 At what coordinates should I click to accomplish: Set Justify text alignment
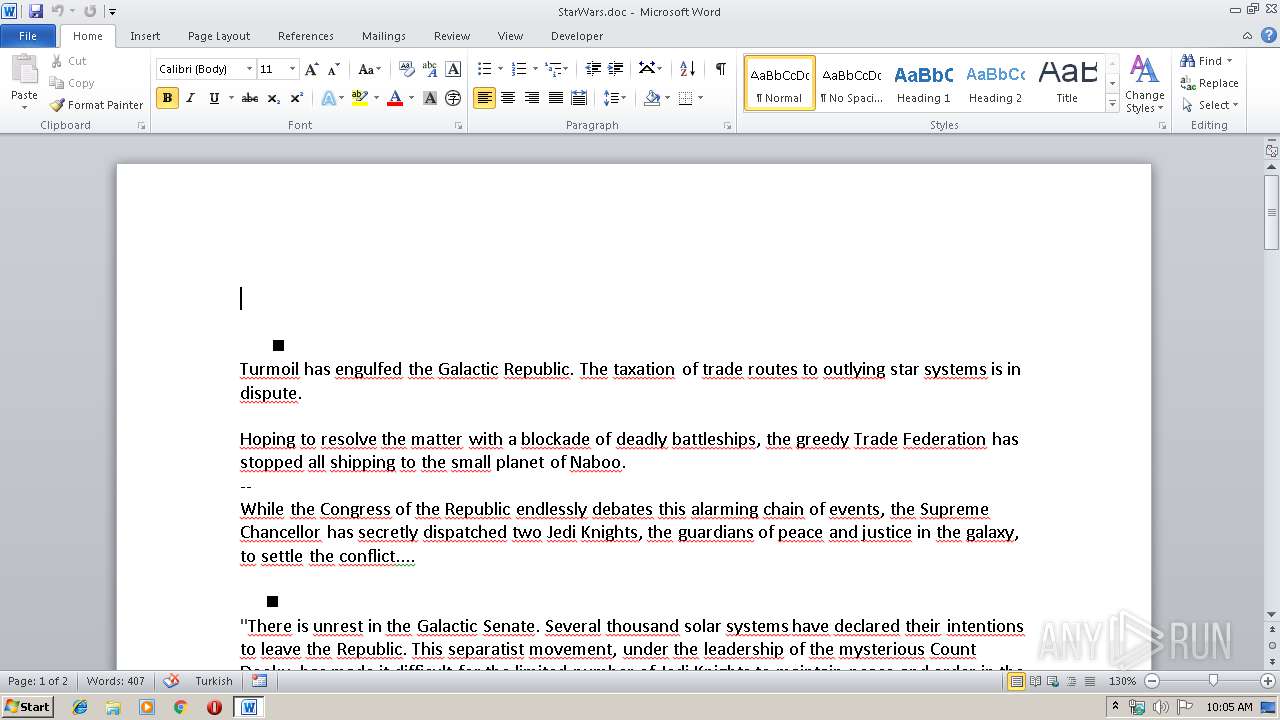point(555,98)
